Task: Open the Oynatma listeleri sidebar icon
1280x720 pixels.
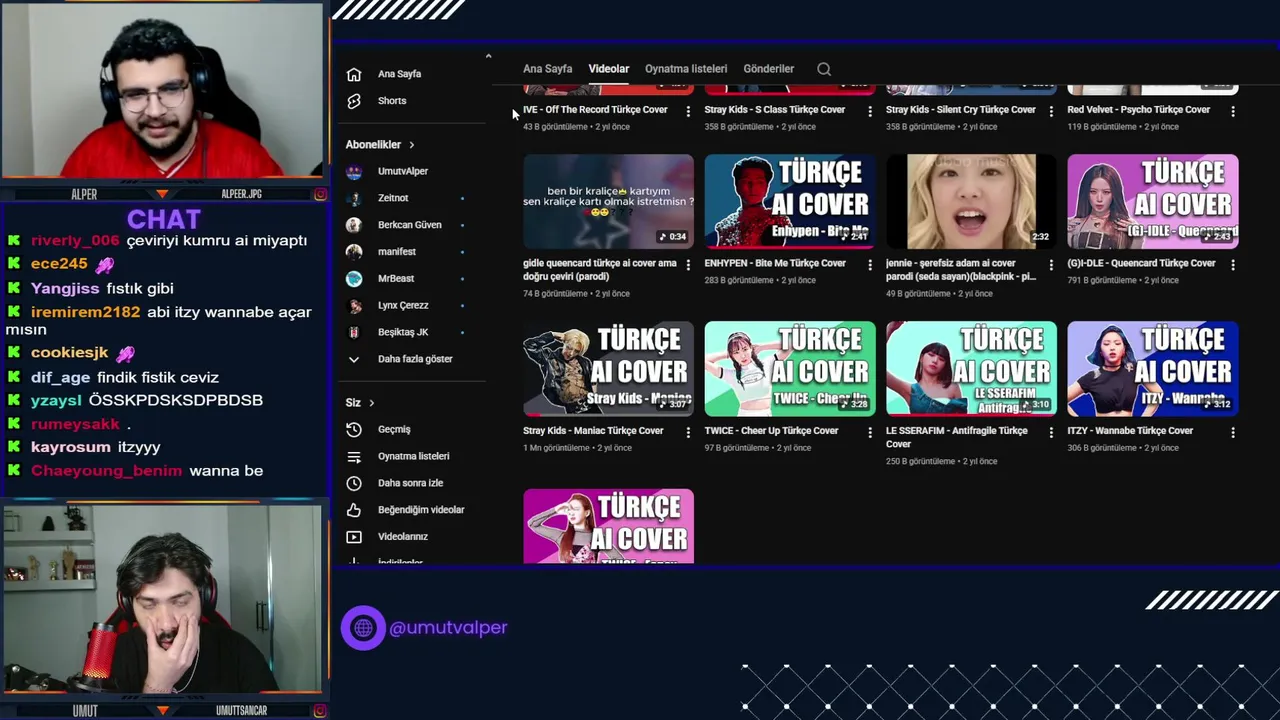Action: pyautogui.click(x=353, y=456)
